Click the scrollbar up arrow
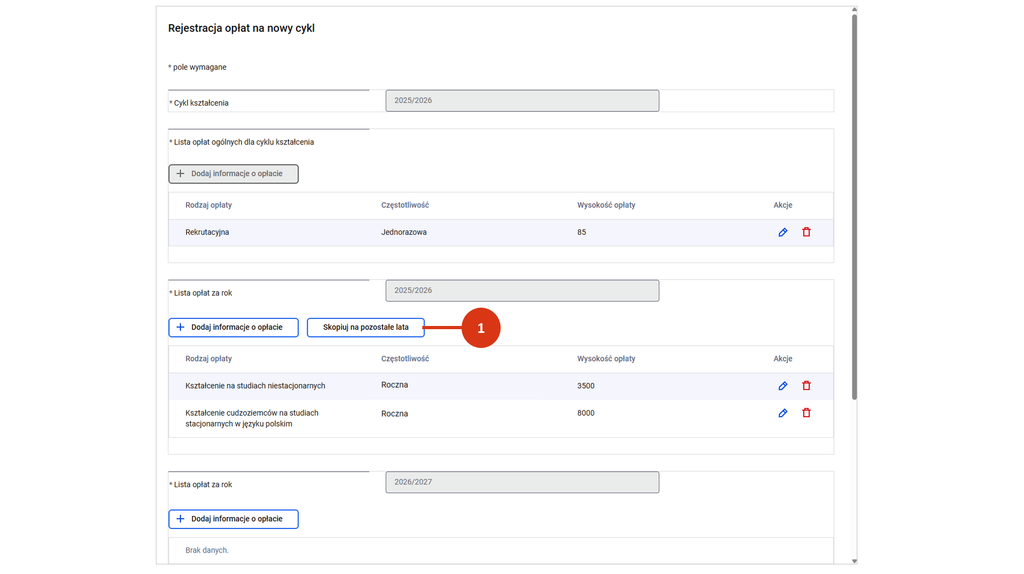1024x574 pixels. (854, 10)
